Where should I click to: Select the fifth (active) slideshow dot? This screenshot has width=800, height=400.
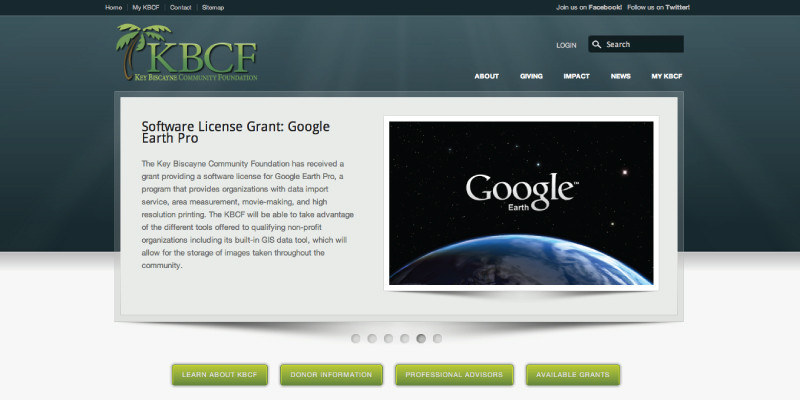[421, 338]
